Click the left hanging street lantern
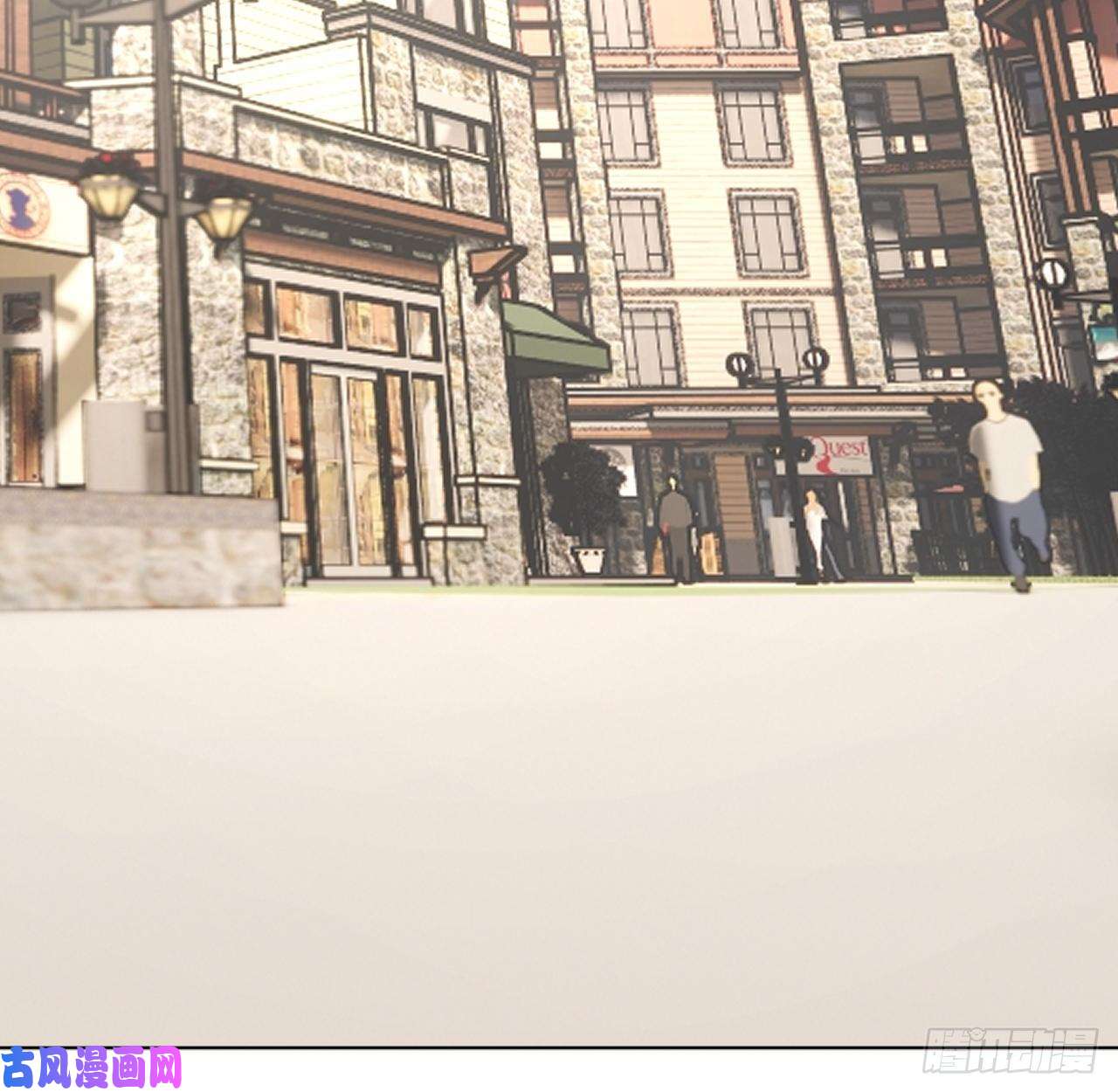1118x1092 pixels. click(x=107, y=190)
